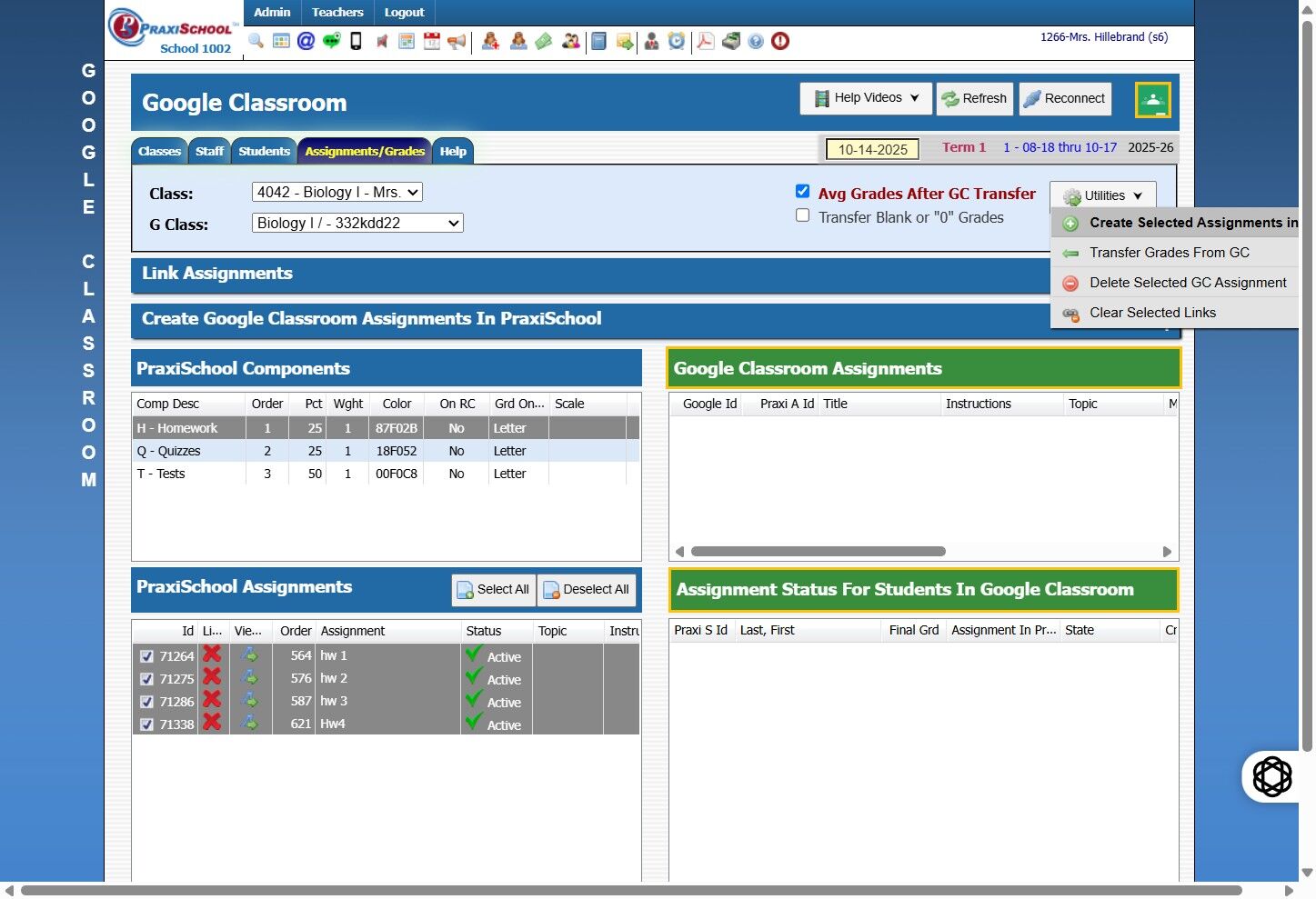Screen dimensions: 1316x899
Task: Choose Delete Selected GC Assignment
Action: click(x=1175, y=283)
